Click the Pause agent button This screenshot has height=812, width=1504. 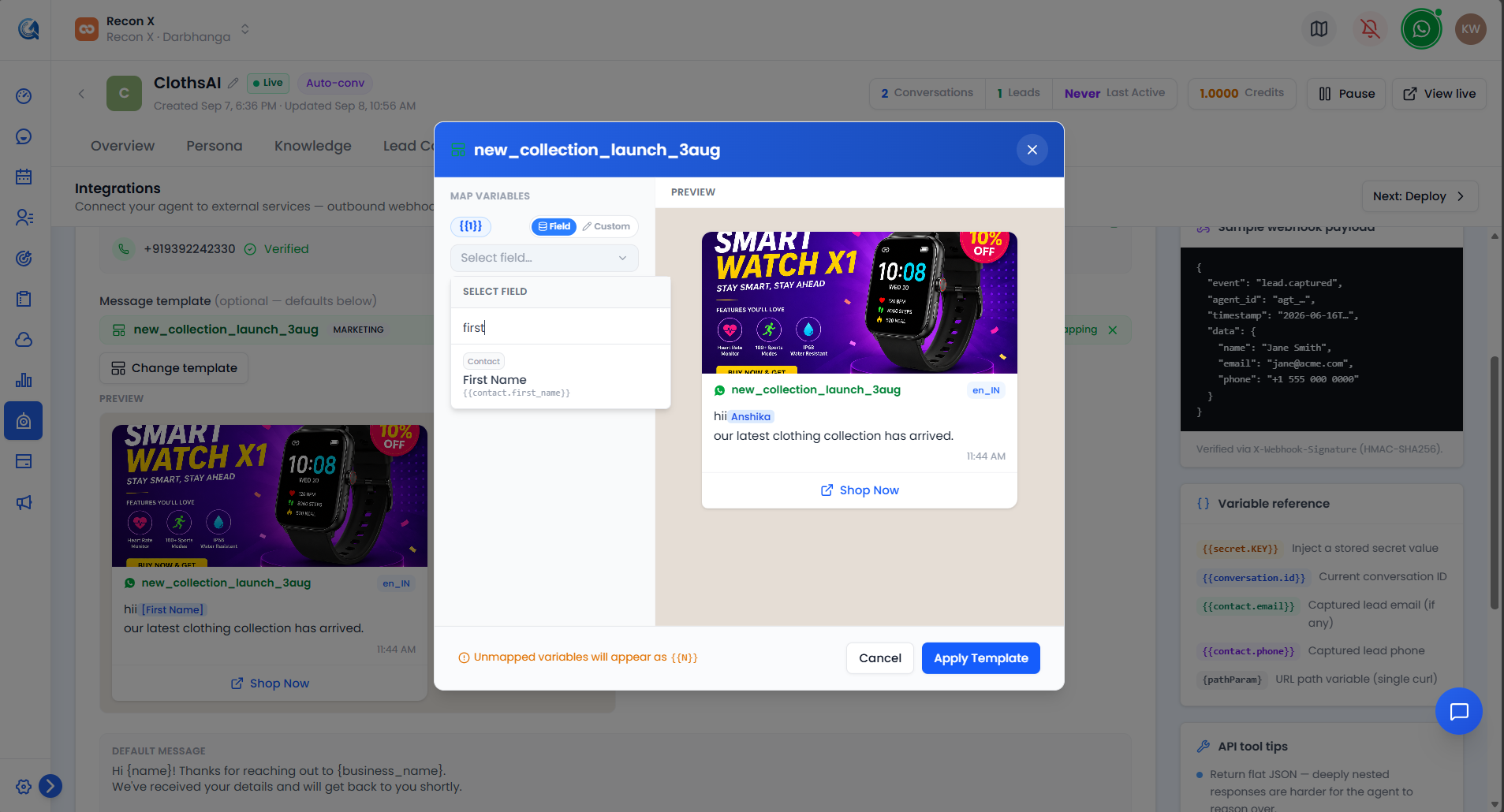pyautogui.click(x=1346, y=94)
